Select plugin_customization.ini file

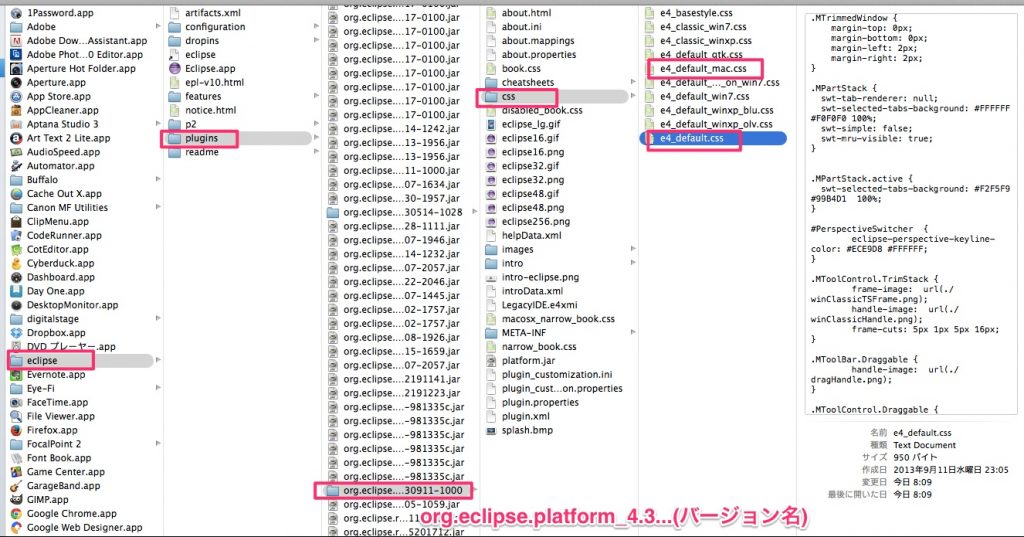coord(556,374)
